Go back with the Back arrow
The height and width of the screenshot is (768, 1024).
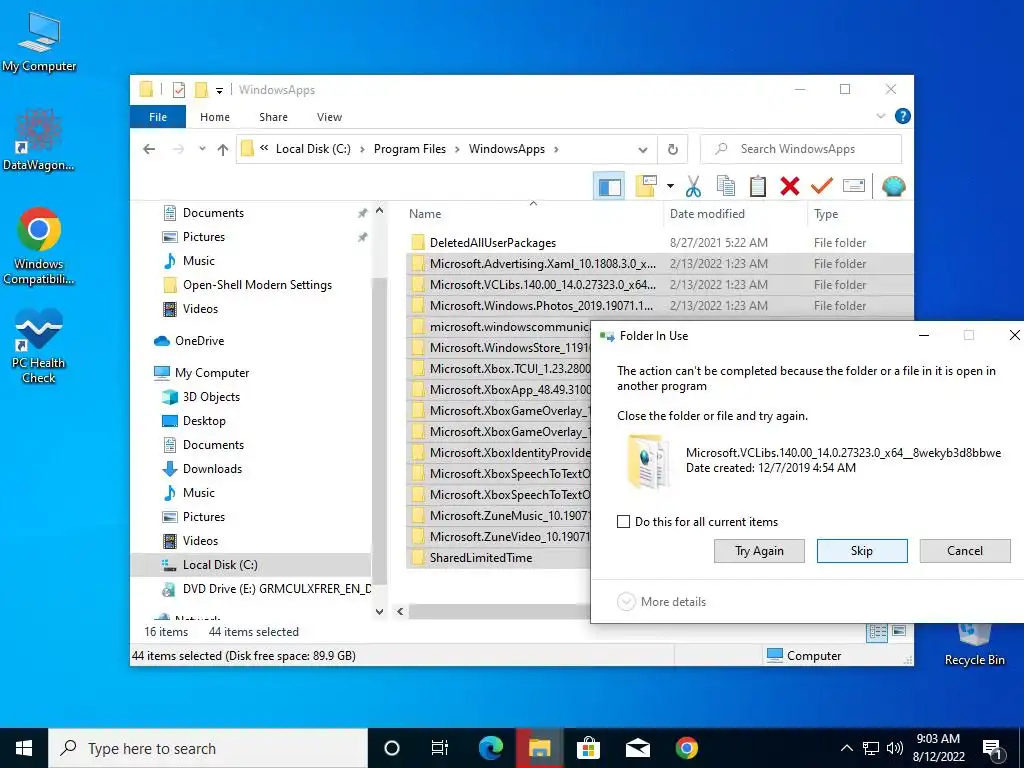tap(149, 149)
